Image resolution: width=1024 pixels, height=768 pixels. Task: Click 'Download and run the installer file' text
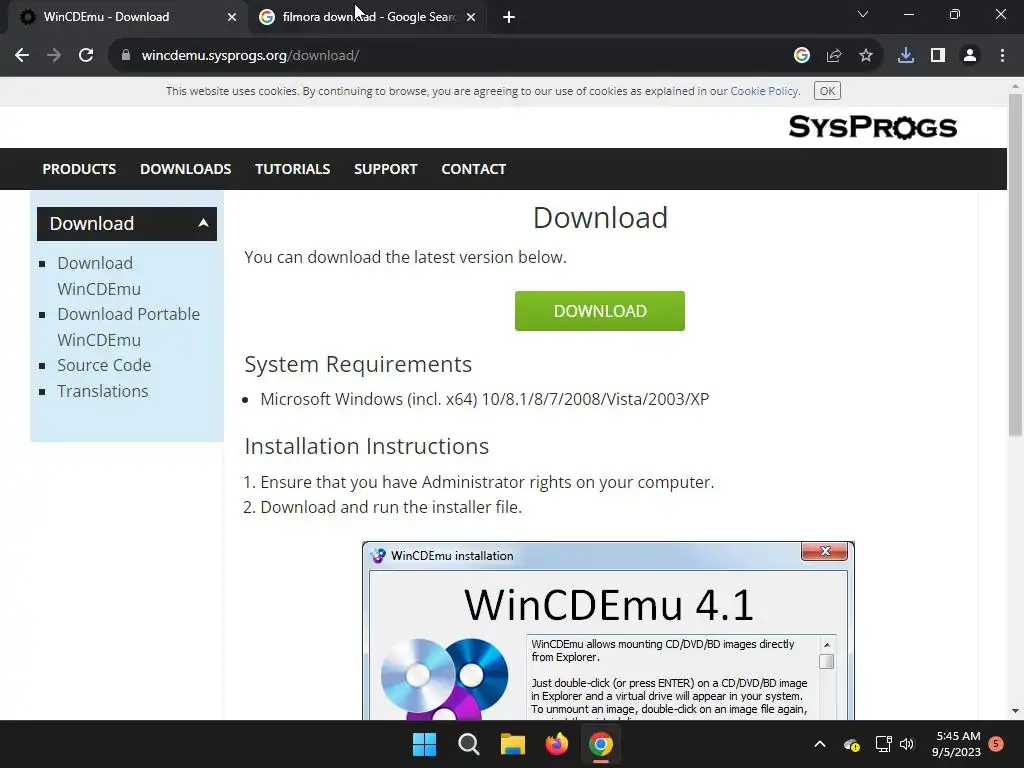(x=391, y=507)
